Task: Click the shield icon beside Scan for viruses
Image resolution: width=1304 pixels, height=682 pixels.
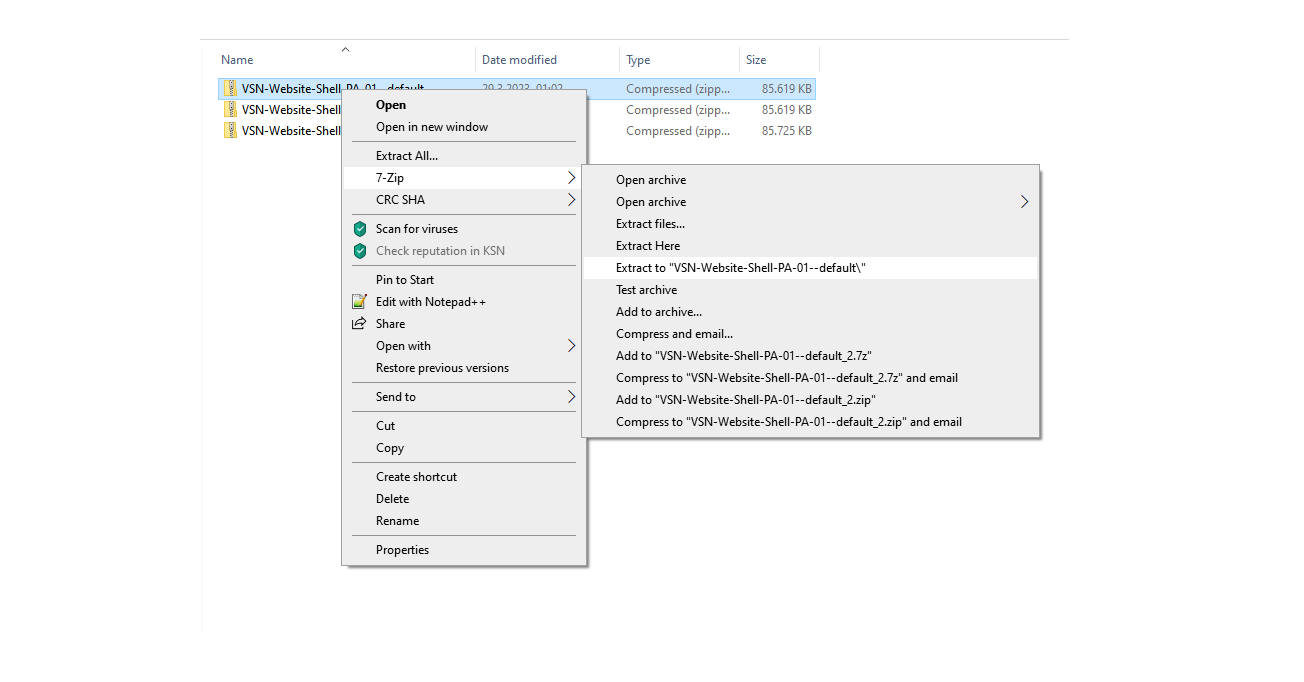Action: (360, 229)
